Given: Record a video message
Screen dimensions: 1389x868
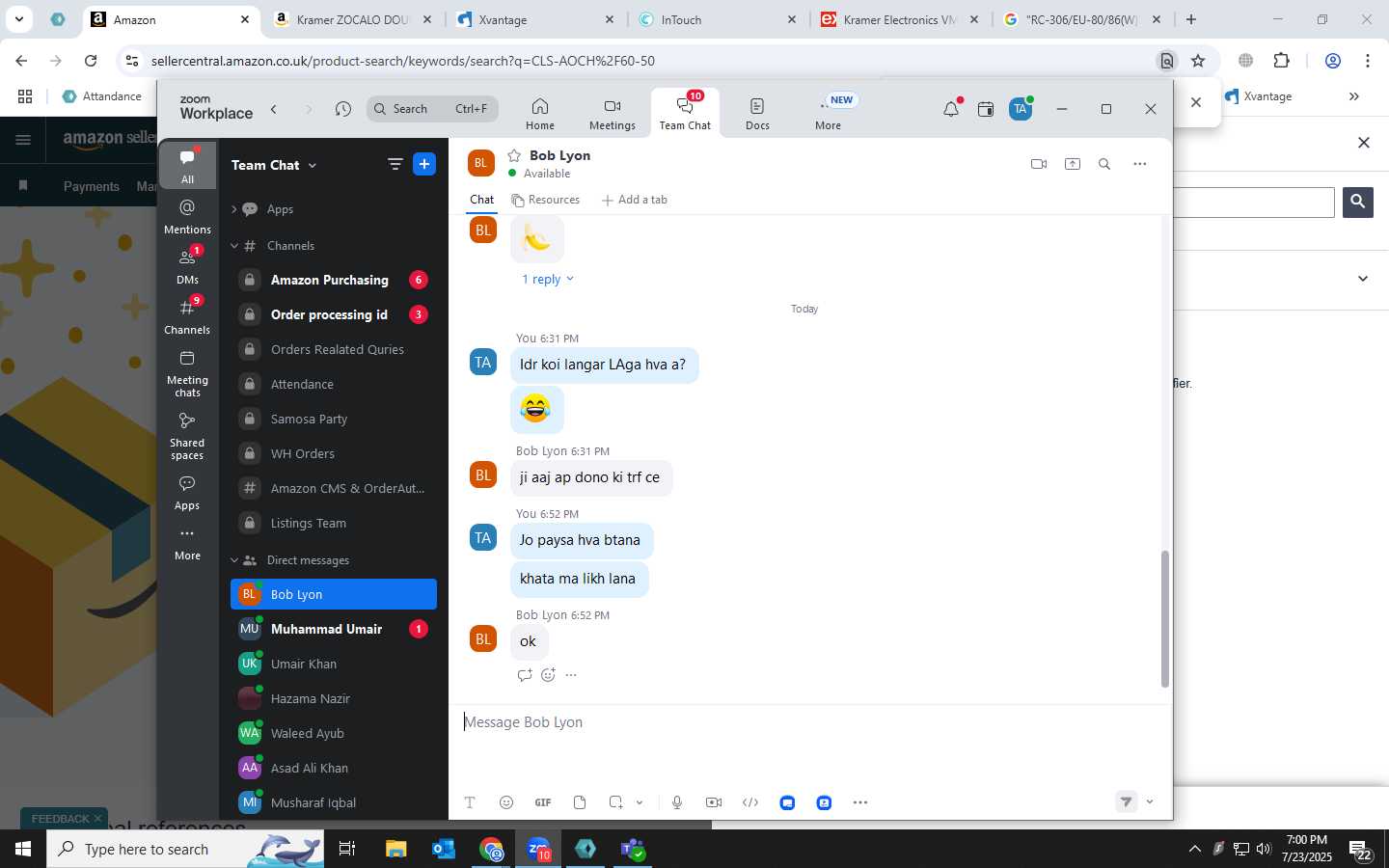Looking at the screenshot, I should point(714,802).
